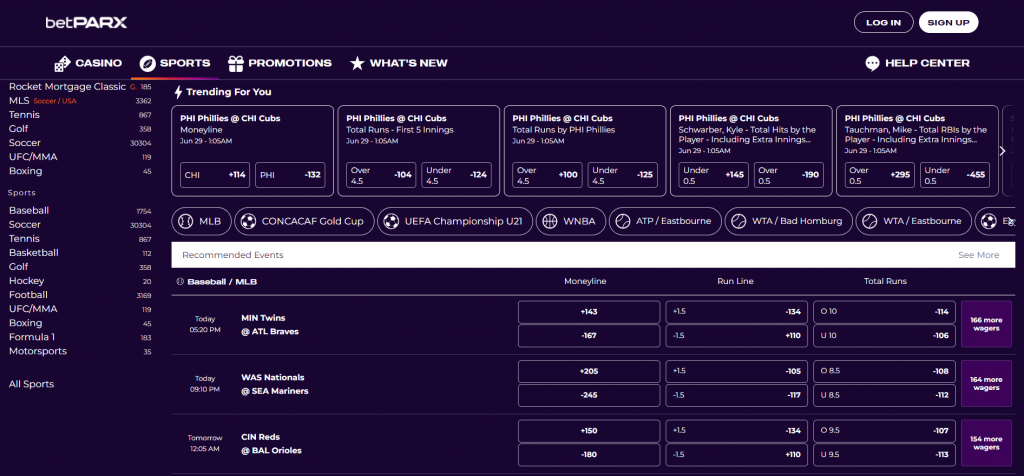Select U 8.5 -112 total runs
This screenshot has height=476, width=1024.
(884, 396)
